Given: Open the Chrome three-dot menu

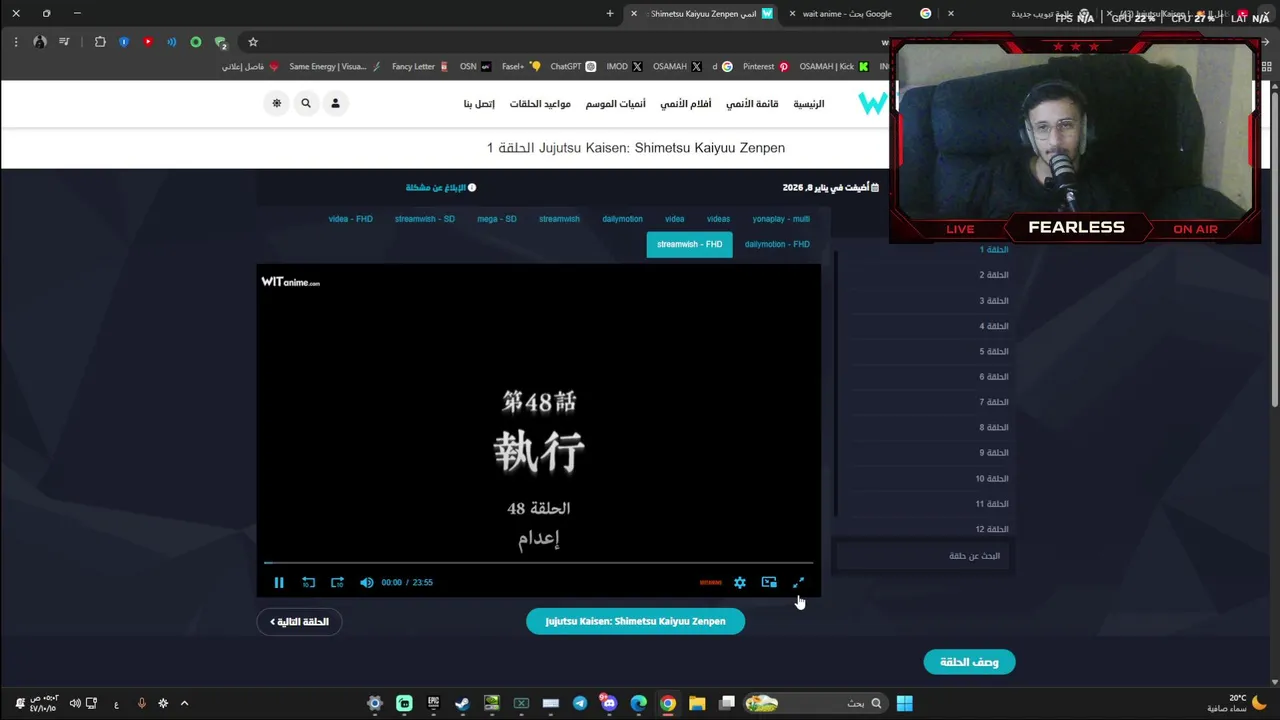Looking at the screenshot, I should click(16, 42).
